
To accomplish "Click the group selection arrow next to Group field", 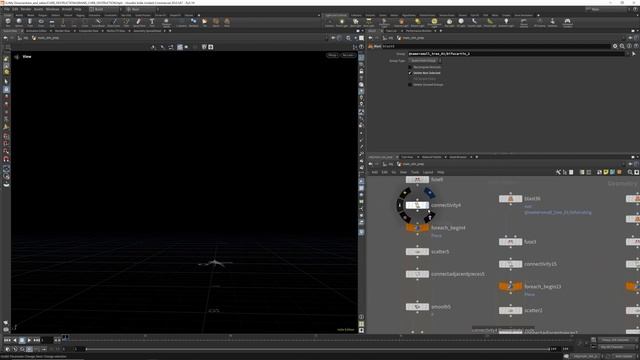I will pyautogui.click(x=634, y=53).
